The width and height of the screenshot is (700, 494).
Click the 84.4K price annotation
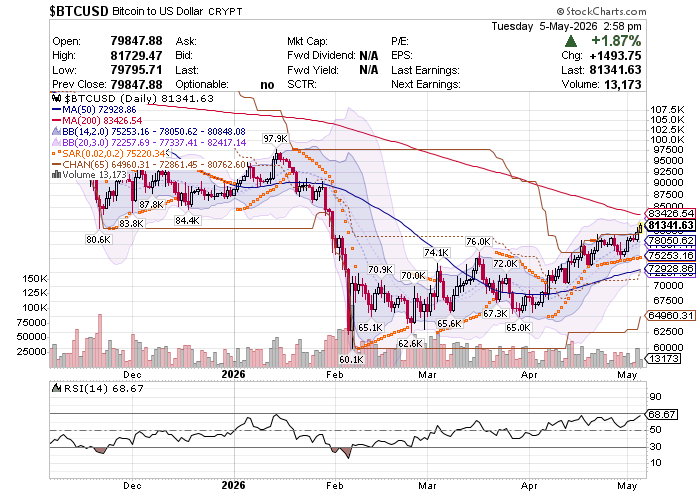pyautogui.click(x=188, y=220)
